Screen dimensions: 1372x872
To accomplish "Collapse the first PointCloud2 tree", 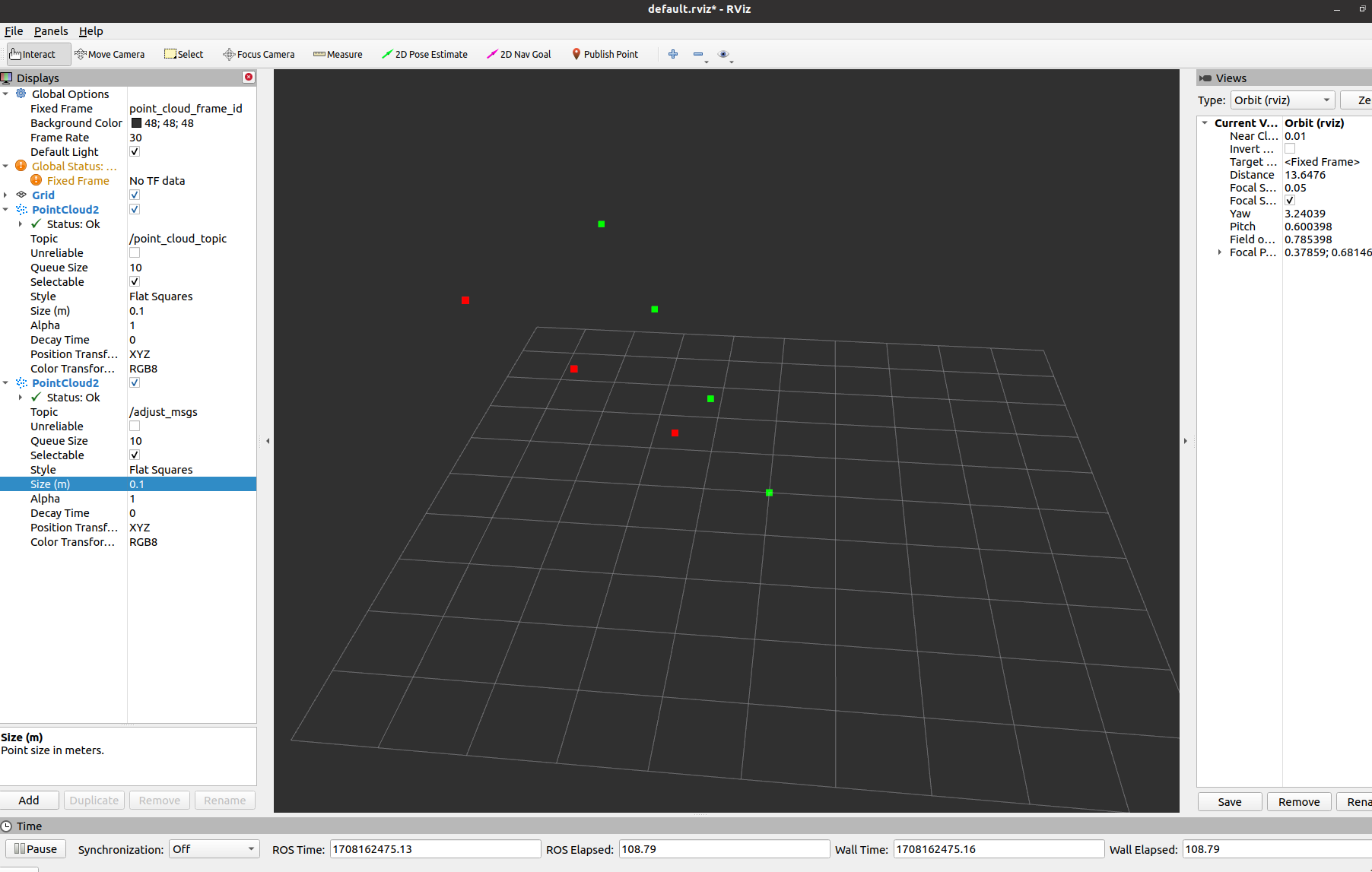I will [5, 209].
